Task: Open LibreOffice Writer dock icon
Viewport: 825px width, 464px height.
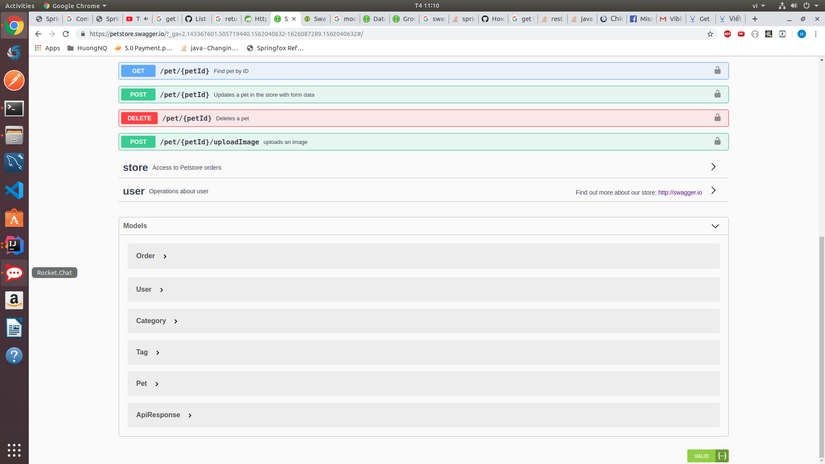Action: click(x=14, y=328)
